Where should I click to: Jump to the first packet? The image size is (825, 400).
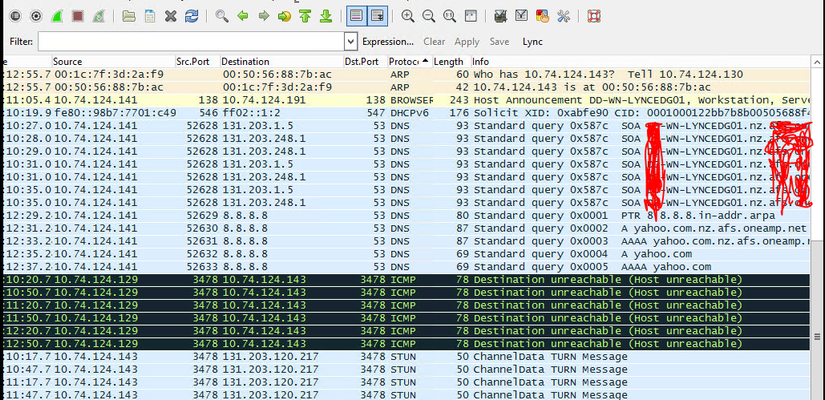(x=305, y=16)
